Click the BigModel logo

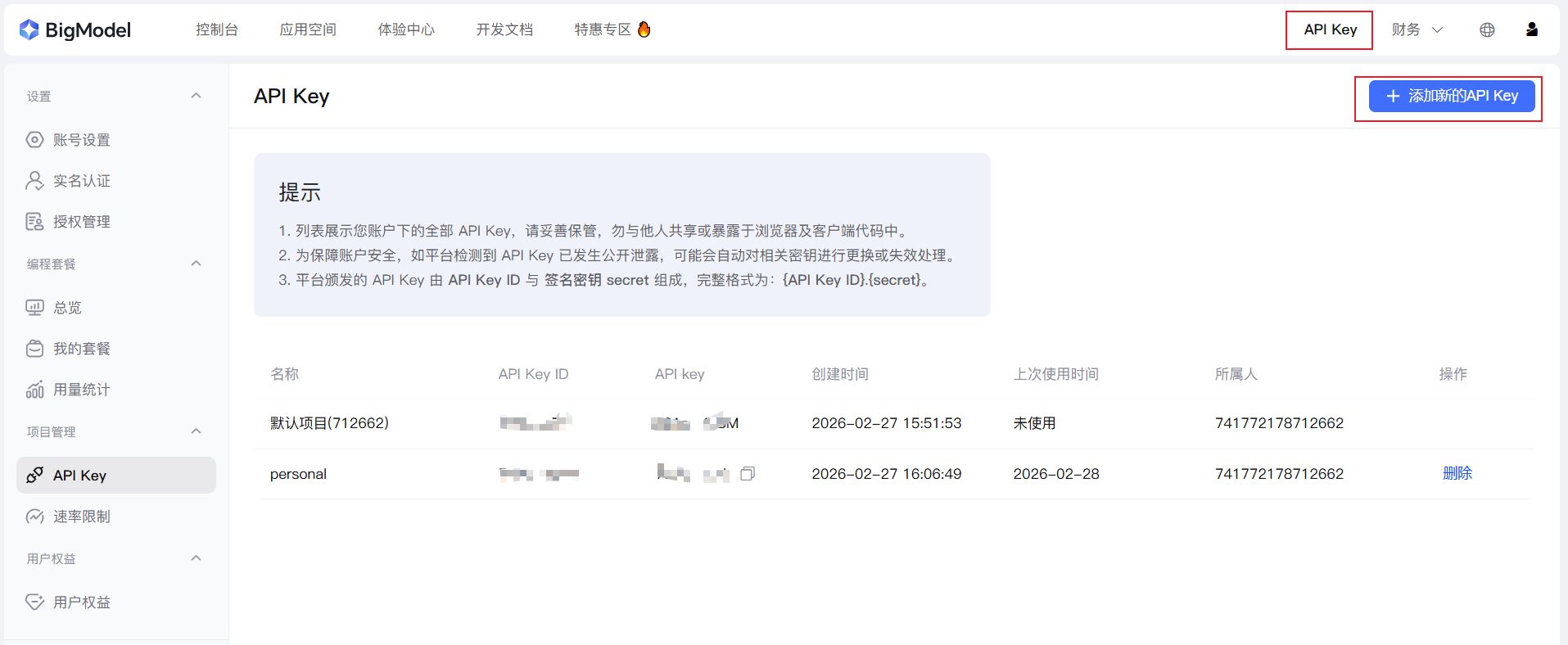[x=75, y=29]
